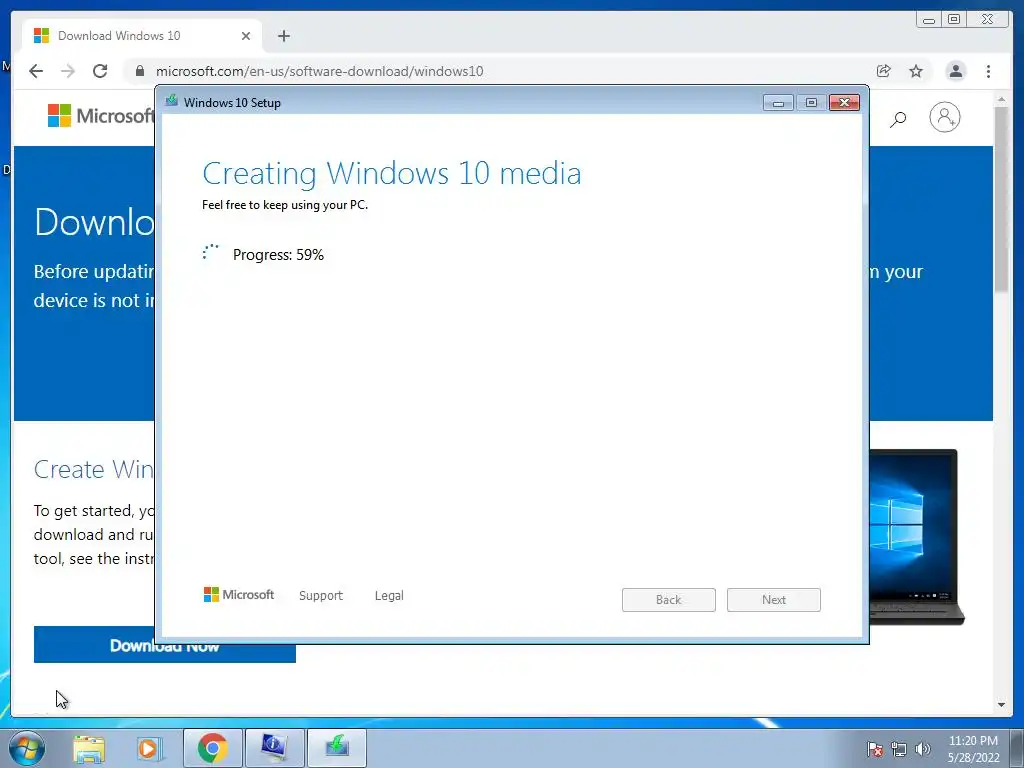Click the webpage vertical scrollbar thumb
Screen dimensions: 1024x768
pos(1001,200)
